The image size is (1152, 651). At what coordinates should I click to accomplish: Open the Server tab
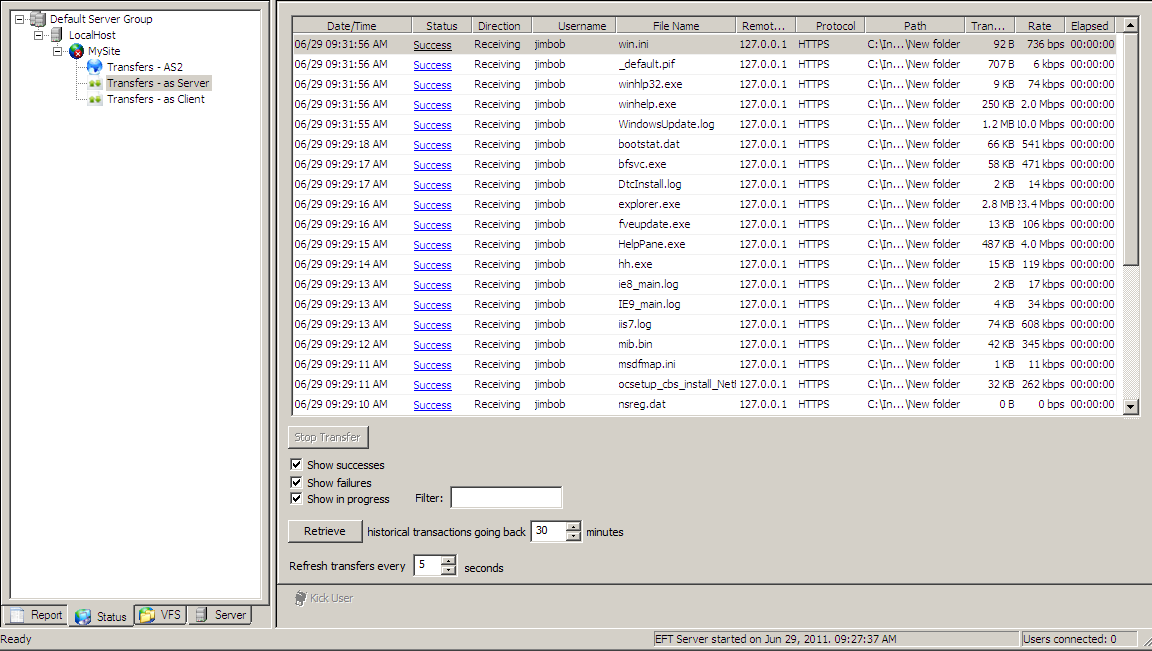[x=220, y=615]
